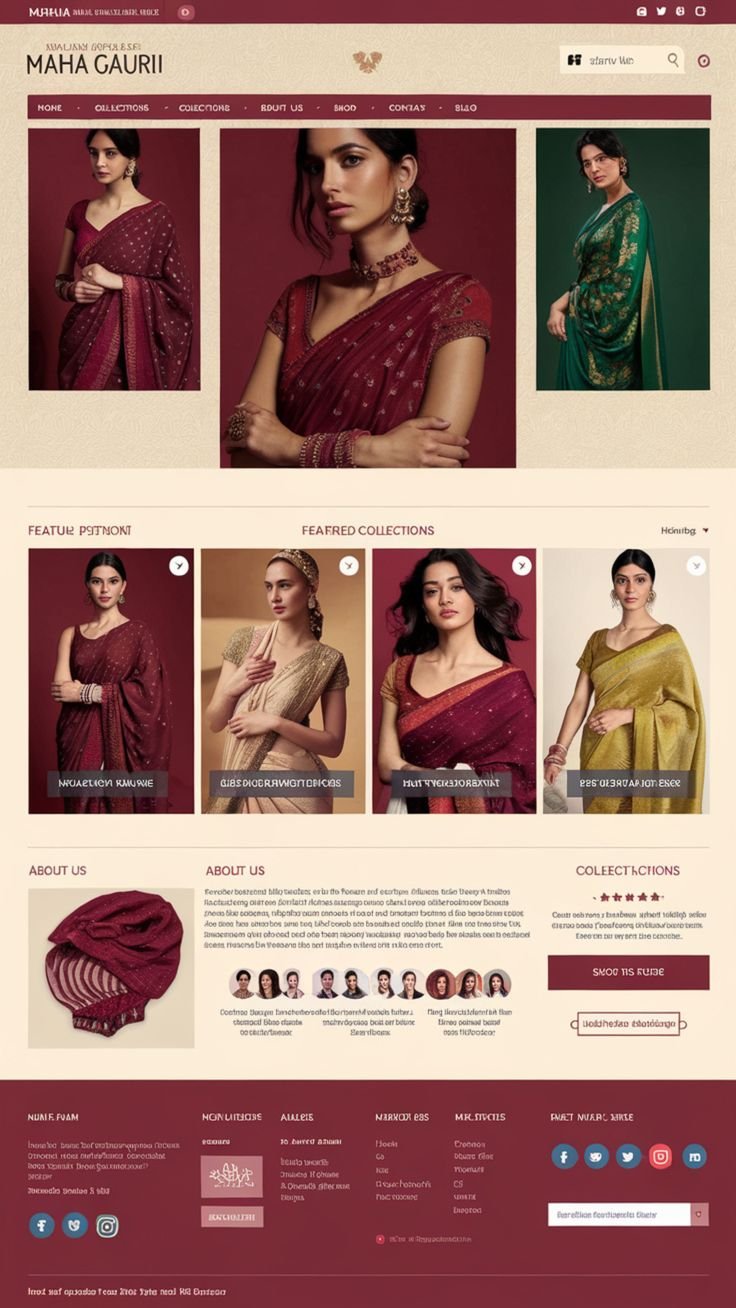Screen dimensions: 736x1308
Task: Expand the round dropdown in top maroon bar
Action: click(x=185, y=12)
